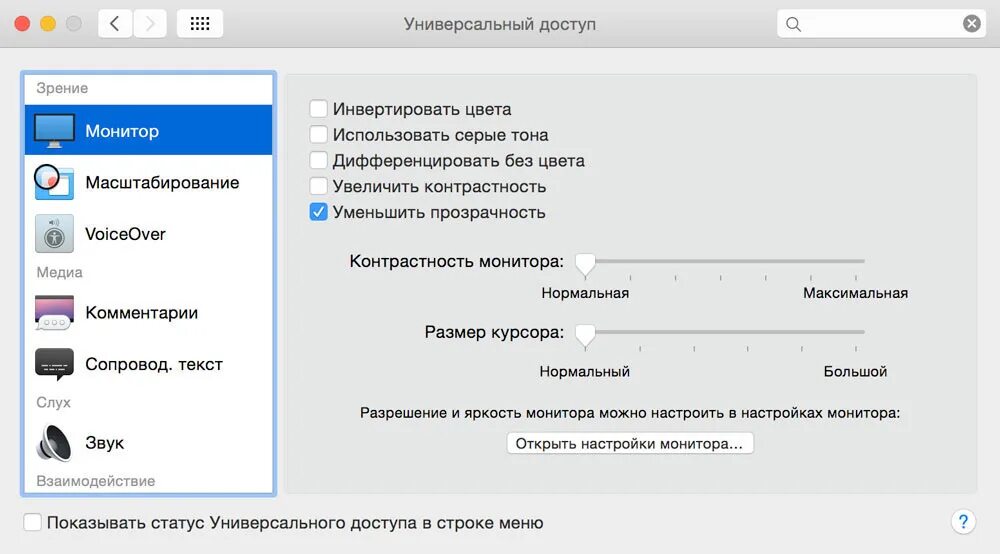1000x554 pixels.
Task: Select the Звук sidebar item label
Action: (x=105, y=442)
